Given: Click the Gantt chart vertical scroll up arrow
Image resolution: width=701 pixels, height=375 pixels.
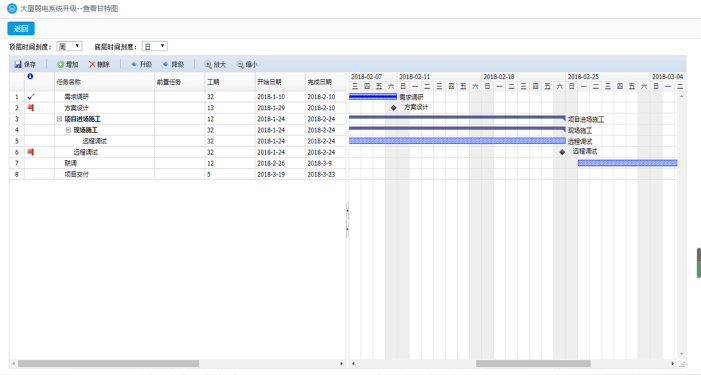Looking at the screenshot, I should [681, 97].
